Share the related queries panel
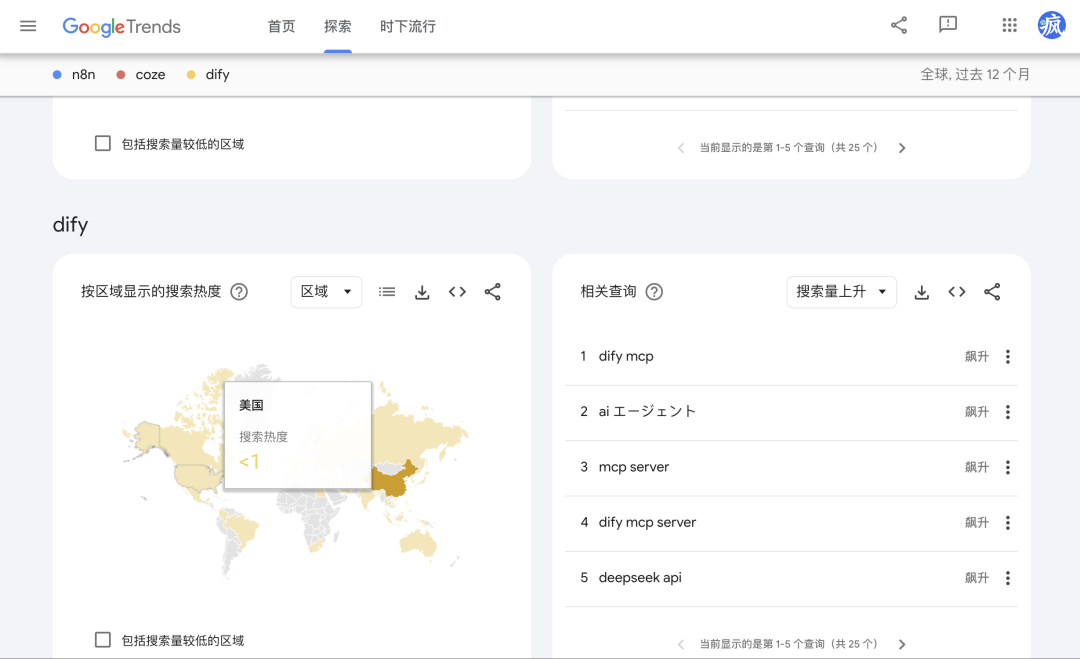 992,292
